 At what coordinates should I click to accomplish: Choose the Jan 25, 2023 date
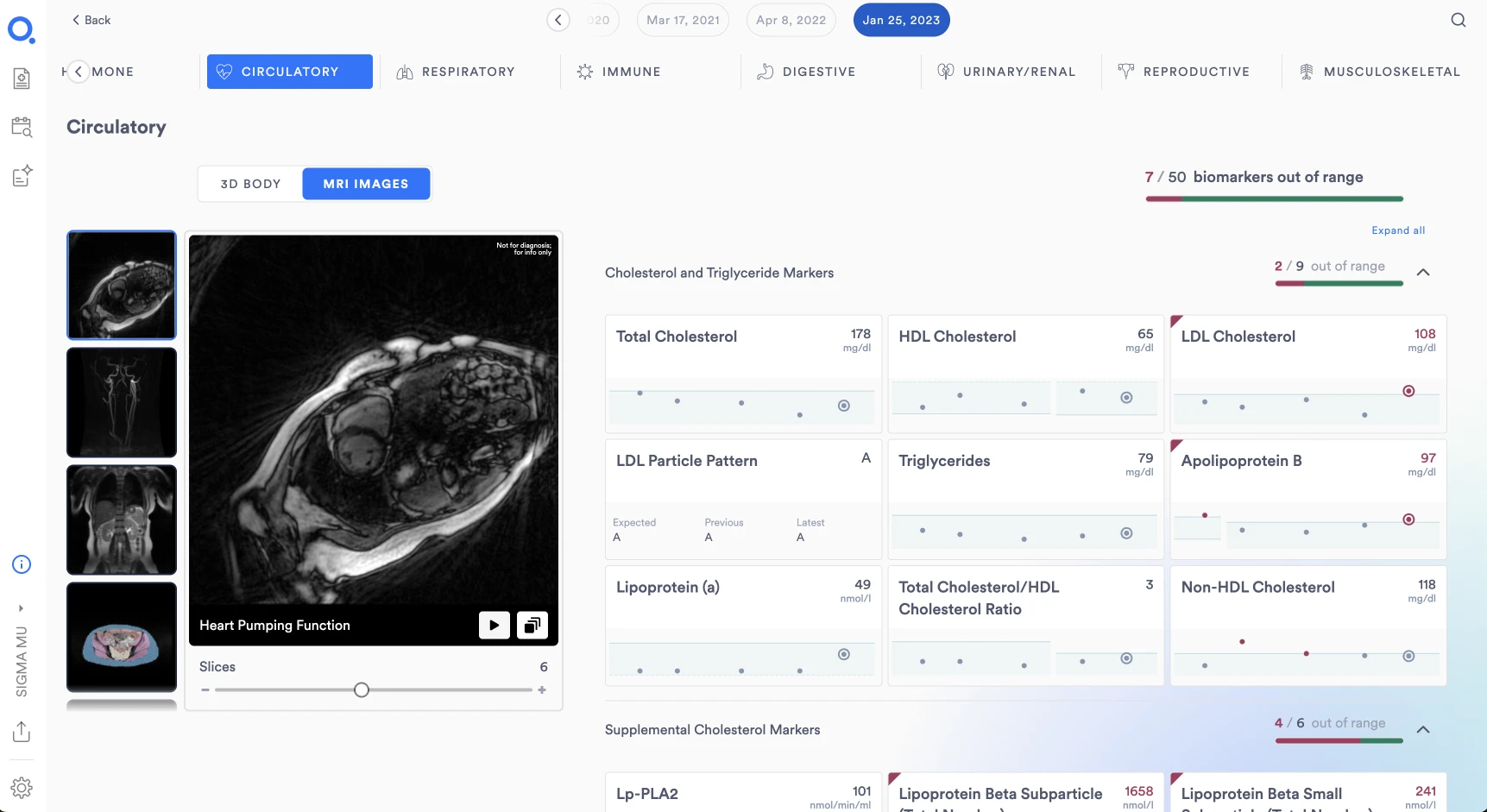coord(901,20)
